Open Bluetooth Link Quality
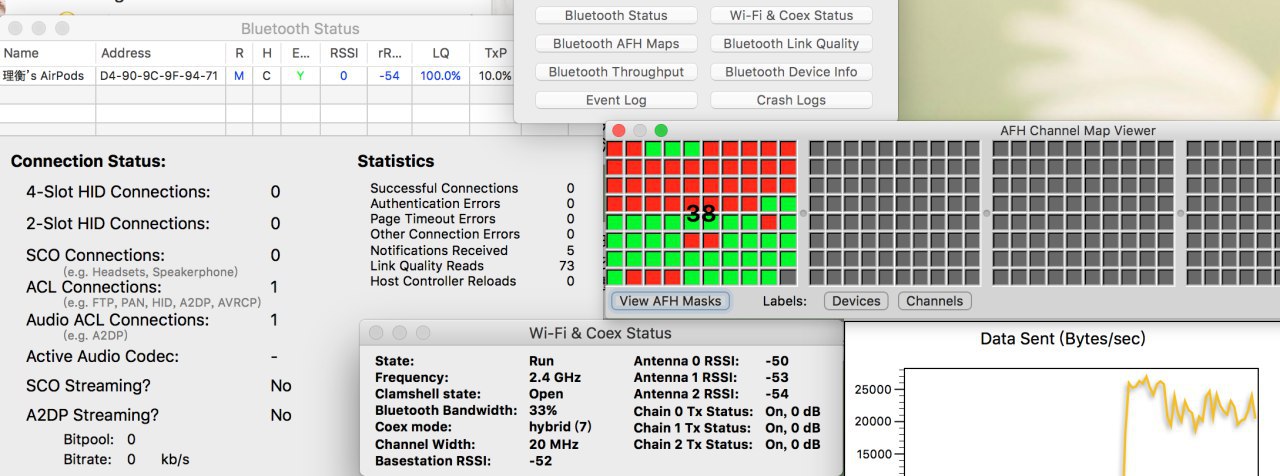The image size is (1280, 476). pos(791,43)
